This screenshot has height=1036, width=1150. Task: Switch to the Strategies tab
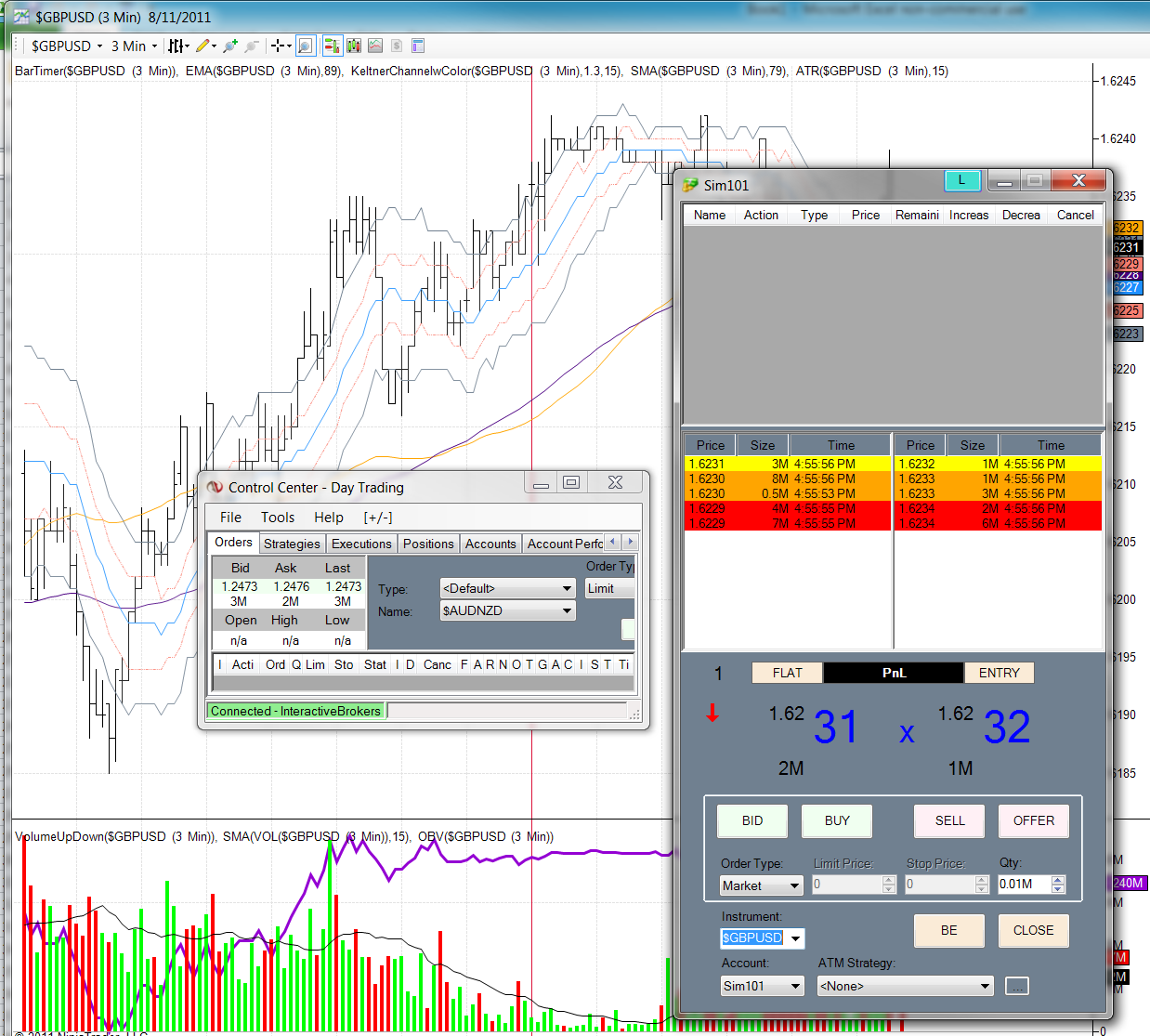pos(292,544)
